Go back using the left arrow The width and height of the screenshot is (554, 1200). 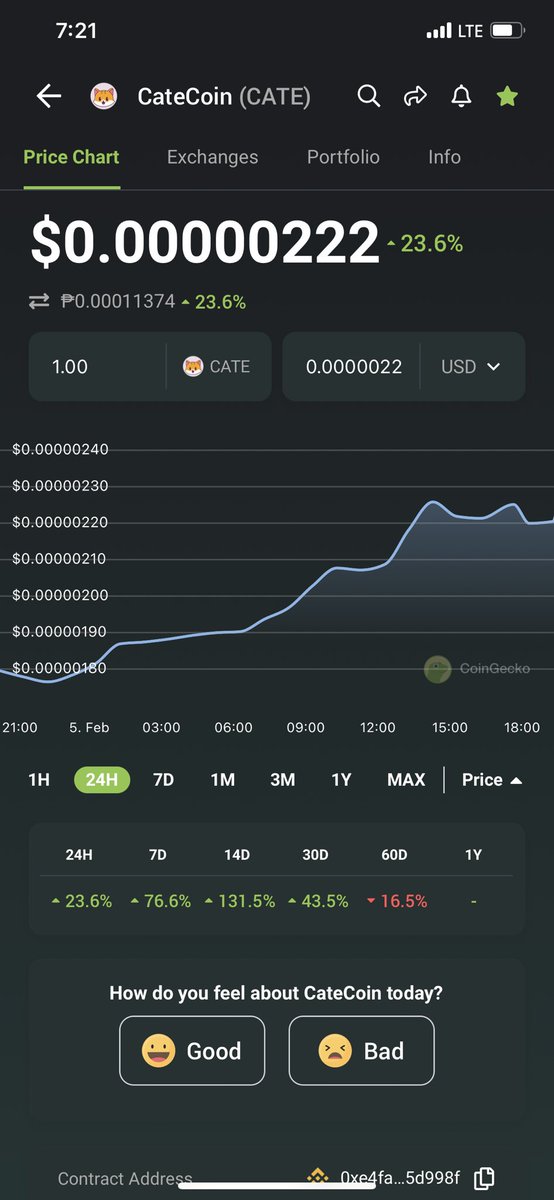[x=49, y=96]
